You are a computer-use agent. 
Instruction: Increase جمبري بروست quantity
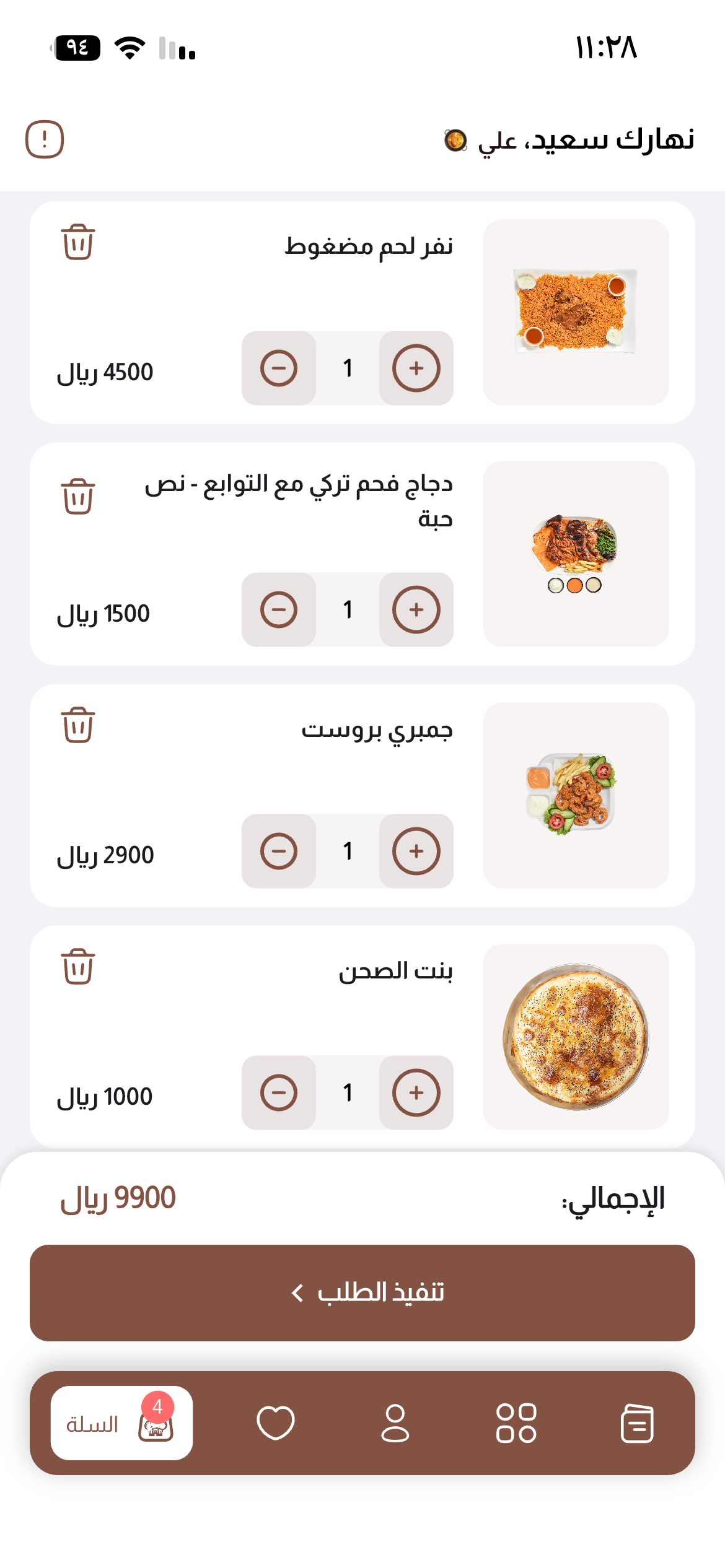pyautogui.click(x=416, y=852)
